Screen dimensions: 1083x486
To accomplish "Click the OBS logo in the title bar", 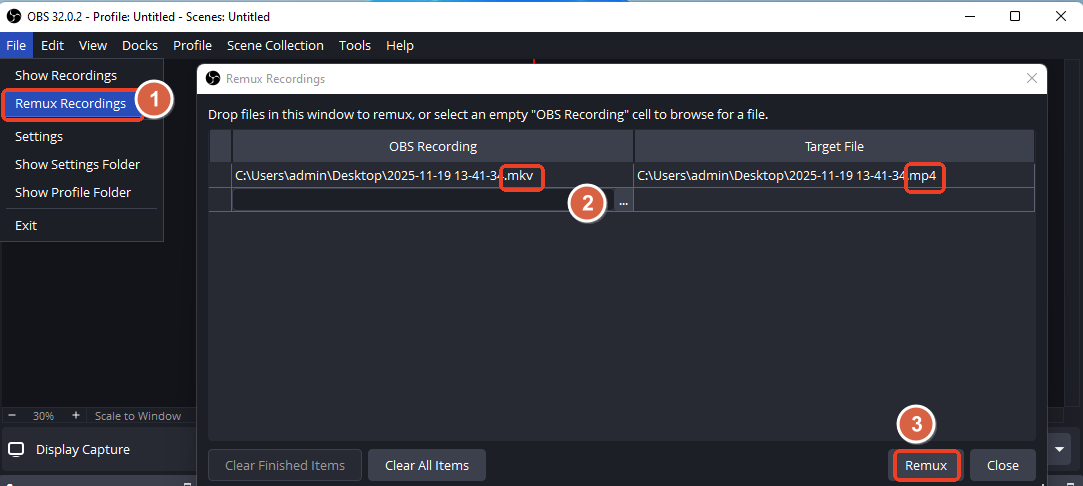I will [x=14, y=16].
